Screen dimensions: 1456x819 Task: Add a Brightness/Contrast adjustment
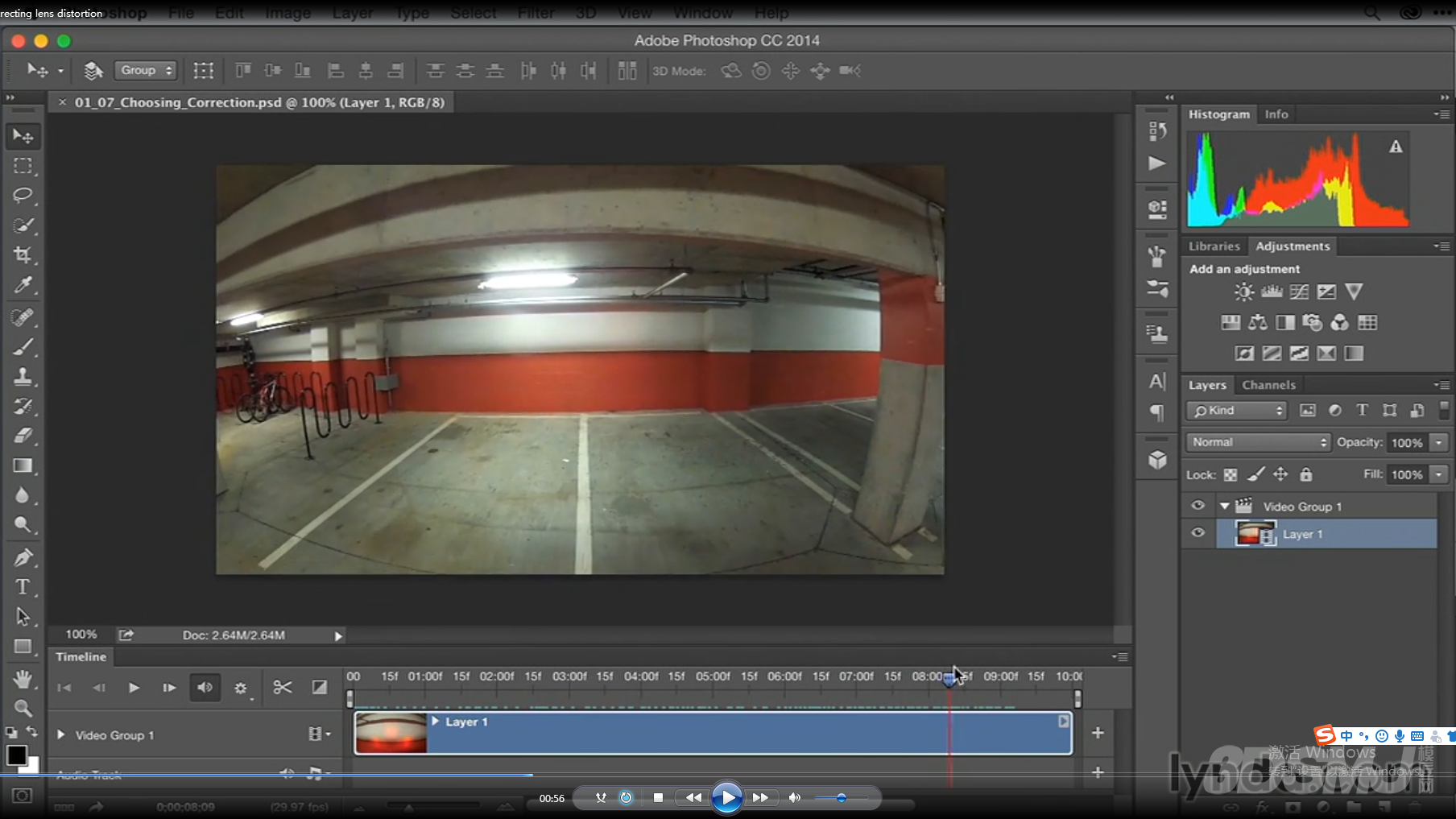pyautogui.click(x=1244, y=292)
